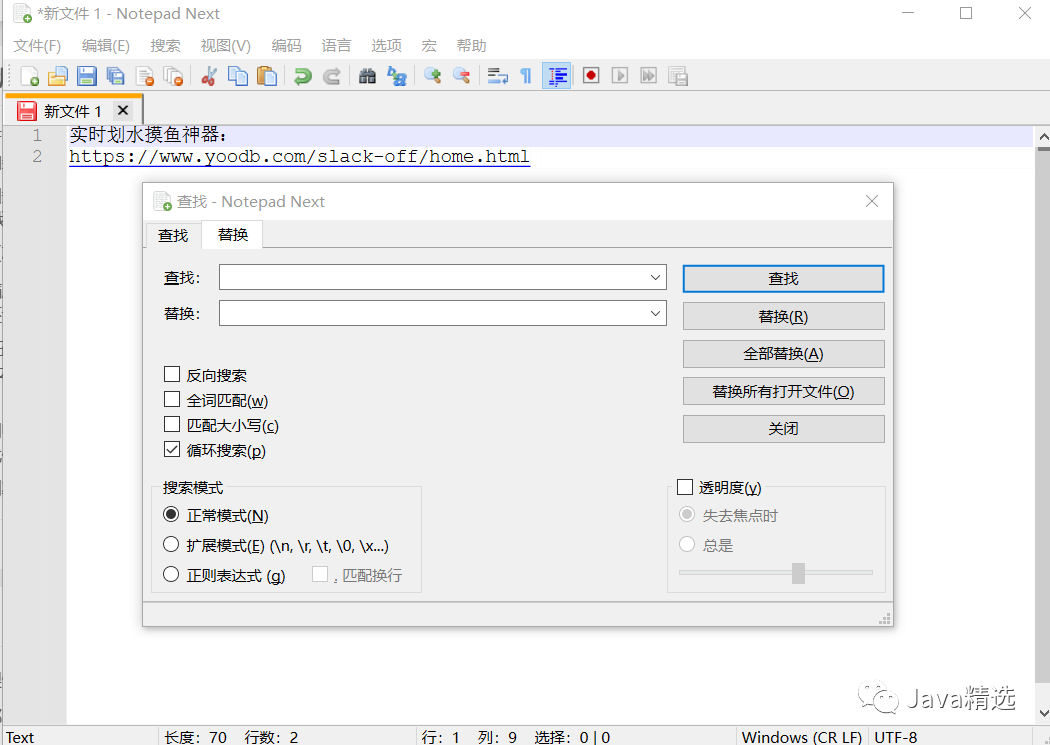
Task: Create a new file with toolbar icon
Action: 29,76
